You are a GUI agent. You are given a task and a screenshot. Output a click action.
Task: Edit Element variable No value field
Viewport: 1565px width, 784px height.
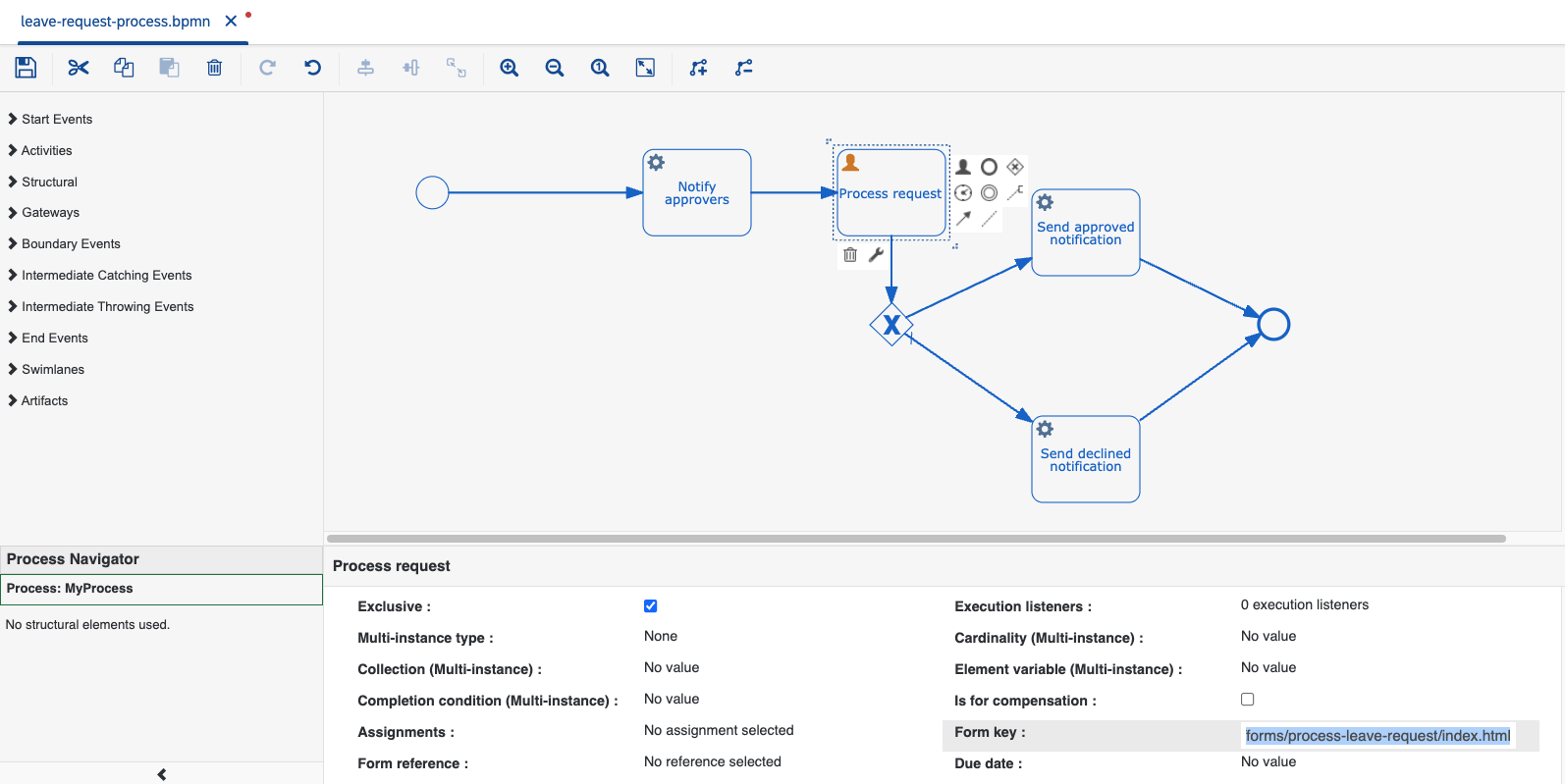1268,667
